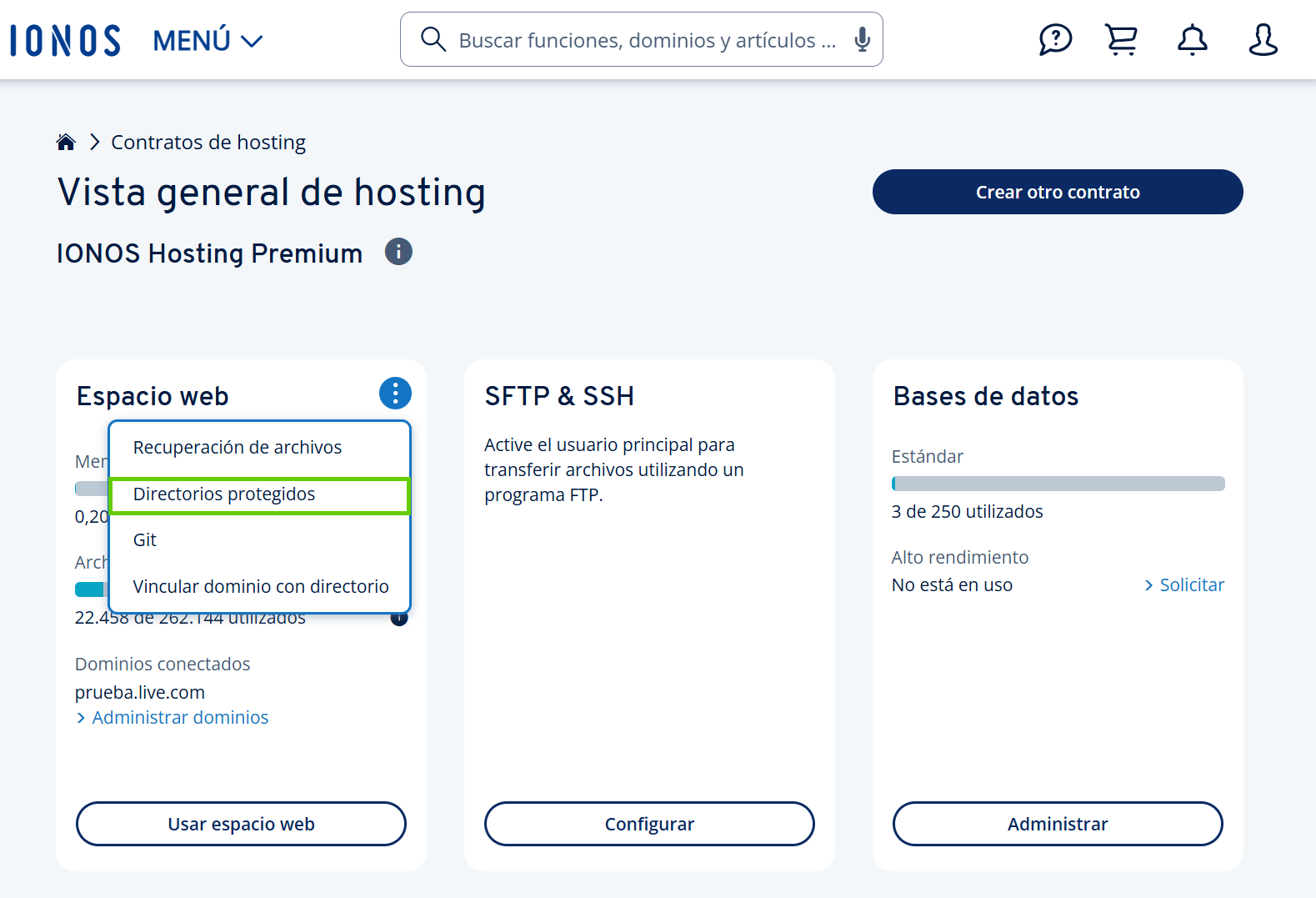Click the Dominios conectados label

click(x=163, y=665)
